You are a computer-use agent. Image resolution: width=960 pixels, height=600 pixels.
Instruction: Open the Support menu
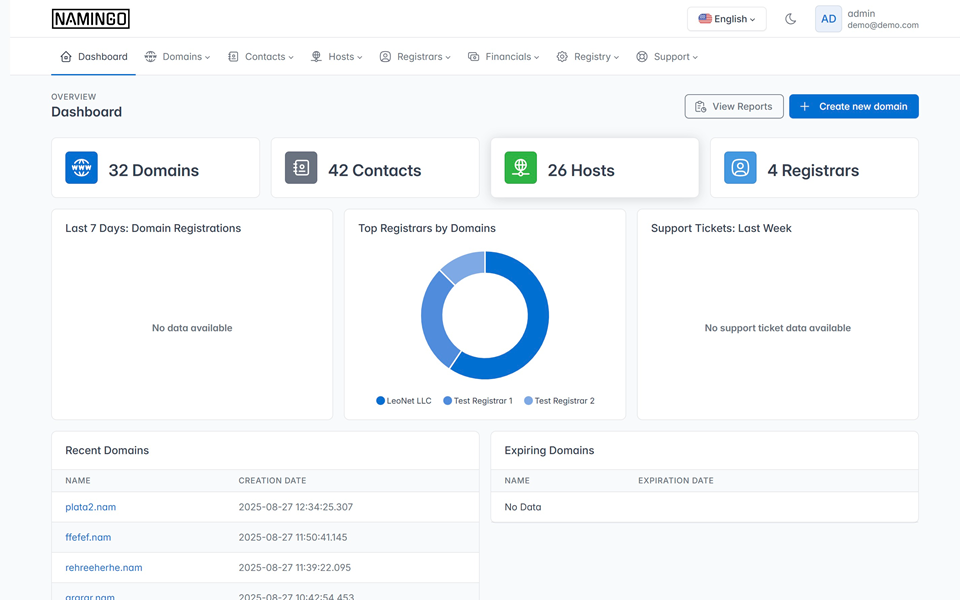coord(667,56)
